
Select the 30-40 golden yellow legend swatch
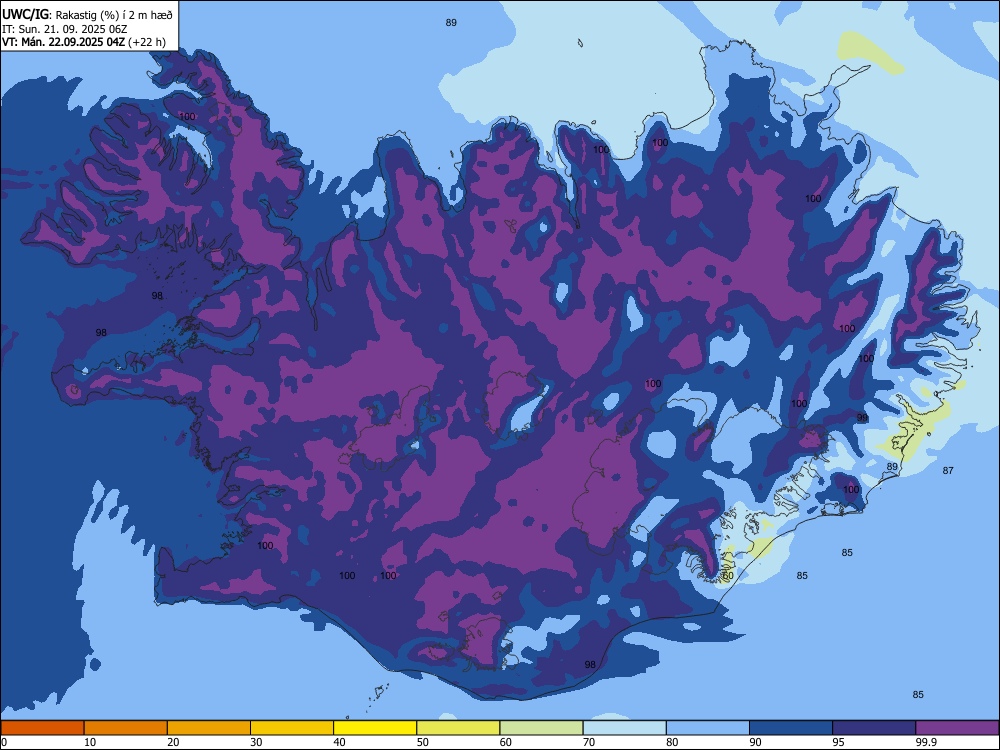click(x=292, y=728)
